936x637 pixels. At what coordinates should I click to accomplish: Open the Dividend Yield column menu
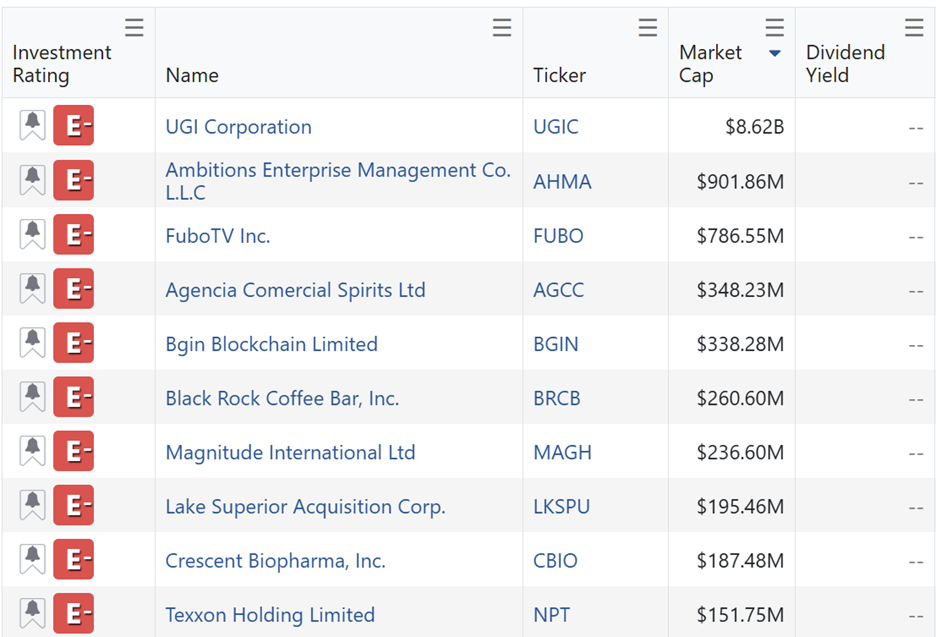(x=914, y=28)
